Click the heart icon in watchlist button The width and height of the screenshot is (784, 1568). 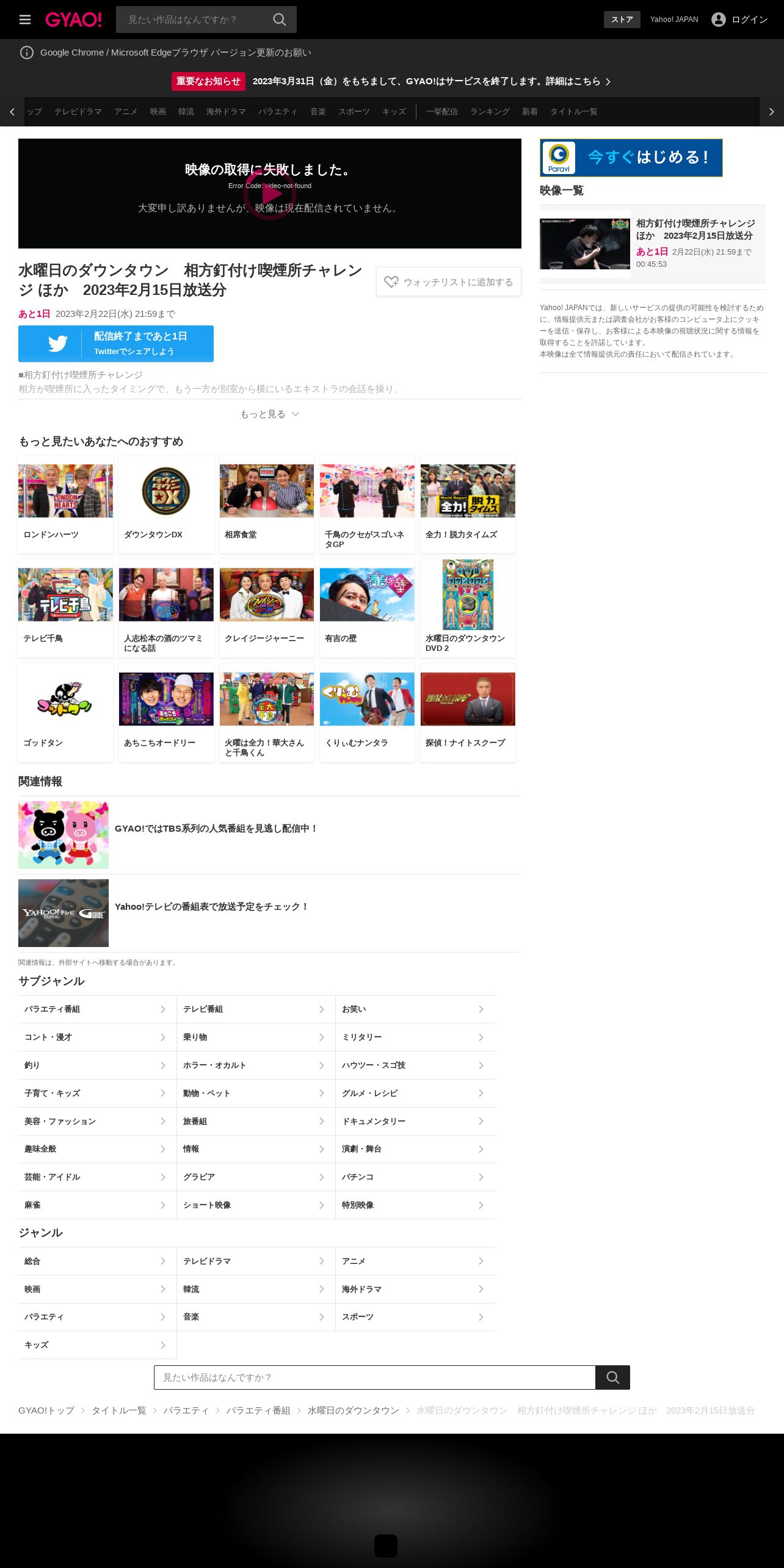[391, 282]
